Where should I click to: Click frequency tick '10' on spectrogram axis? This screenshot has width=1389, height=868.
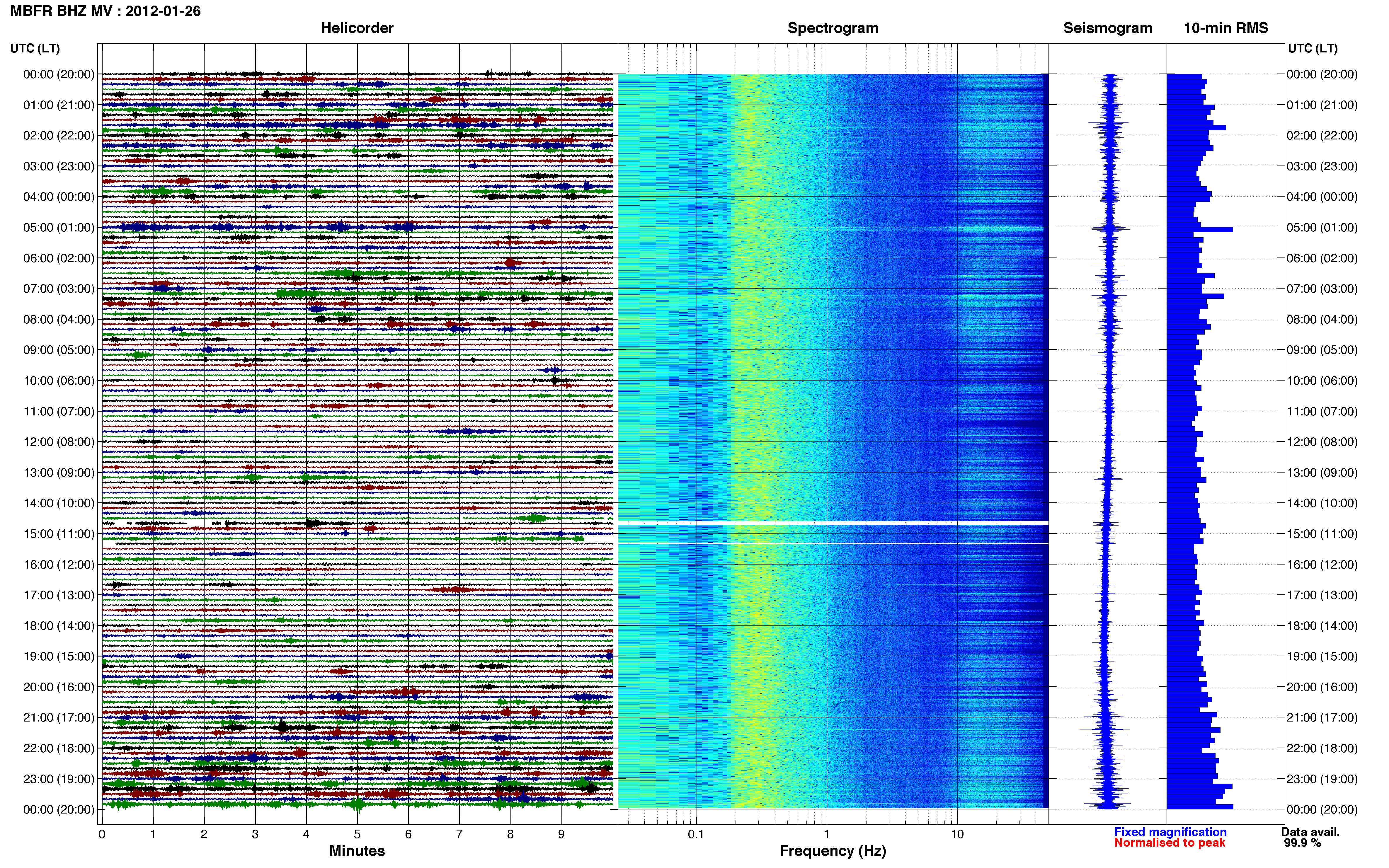[x=957, y=835]
